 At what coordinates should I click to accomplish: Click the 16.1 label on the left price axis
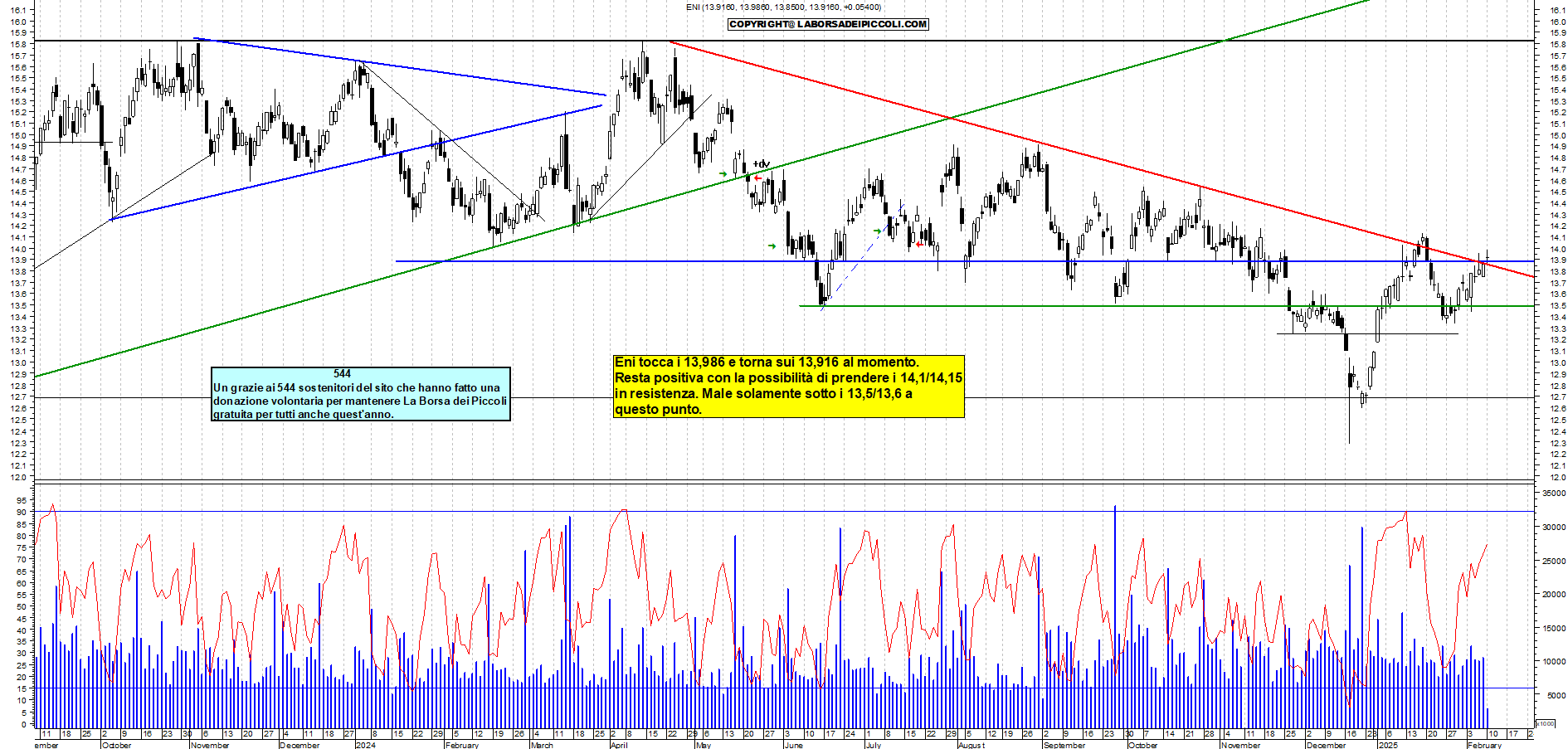18,10
